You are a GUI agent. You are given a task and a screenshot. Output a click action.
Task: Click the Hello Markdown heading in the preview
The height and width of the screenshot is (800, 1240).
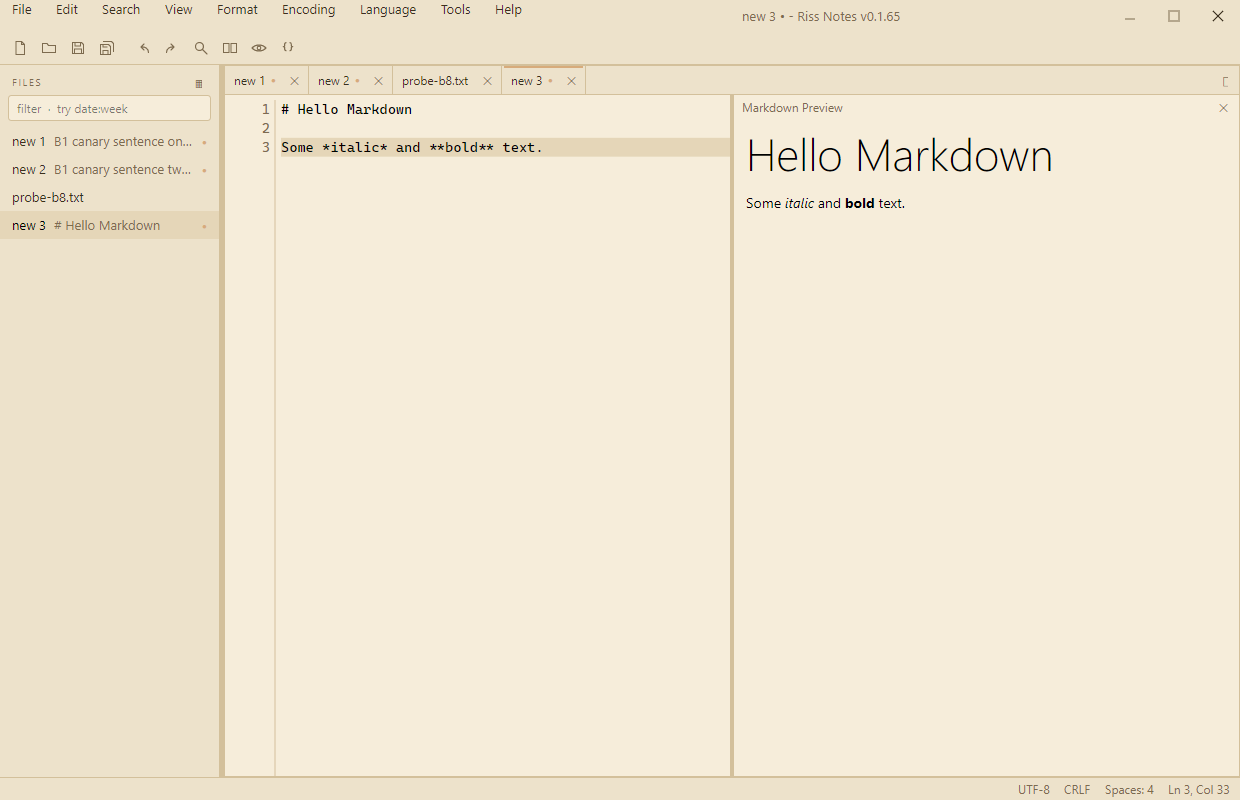click(899, 157)
